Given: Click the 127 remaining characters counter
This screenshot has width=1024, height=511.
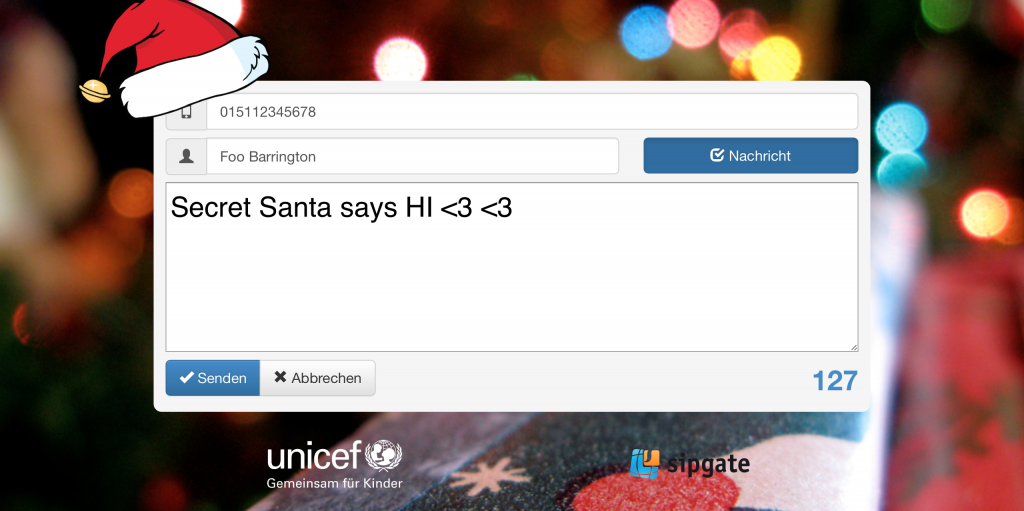Looking at the screenshot, I should point(835,380).
